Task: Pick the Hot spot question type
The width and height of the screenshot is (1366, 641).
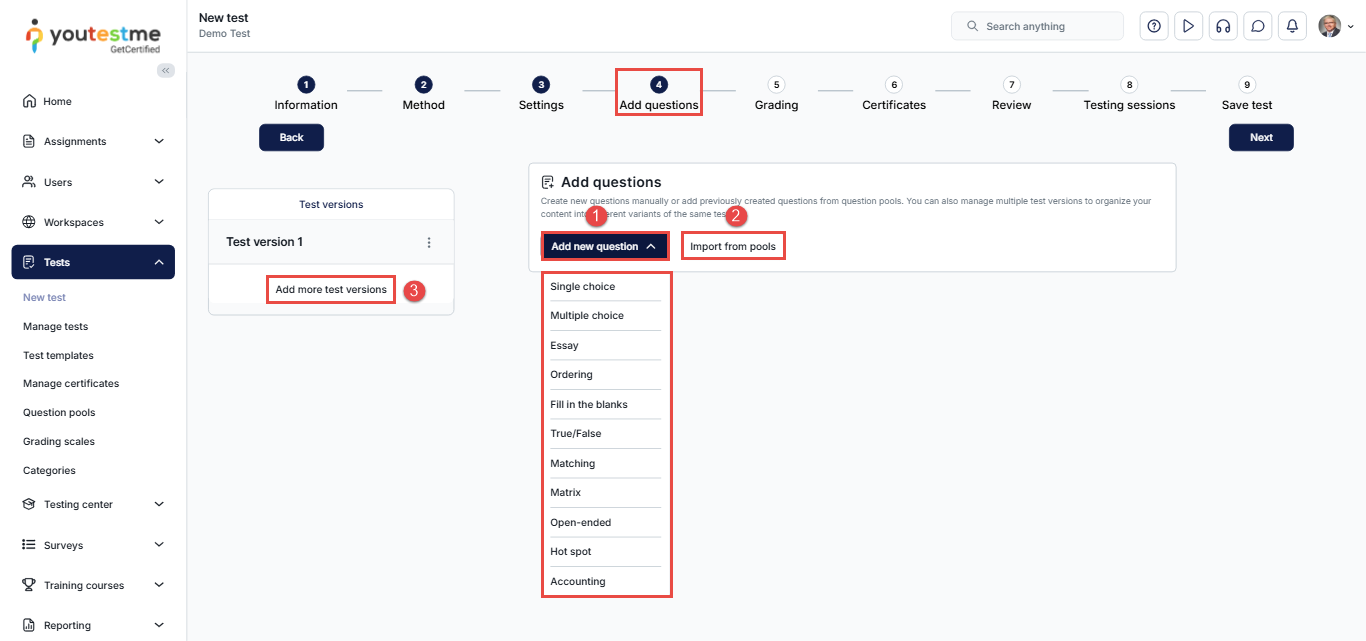Action: 571,552
